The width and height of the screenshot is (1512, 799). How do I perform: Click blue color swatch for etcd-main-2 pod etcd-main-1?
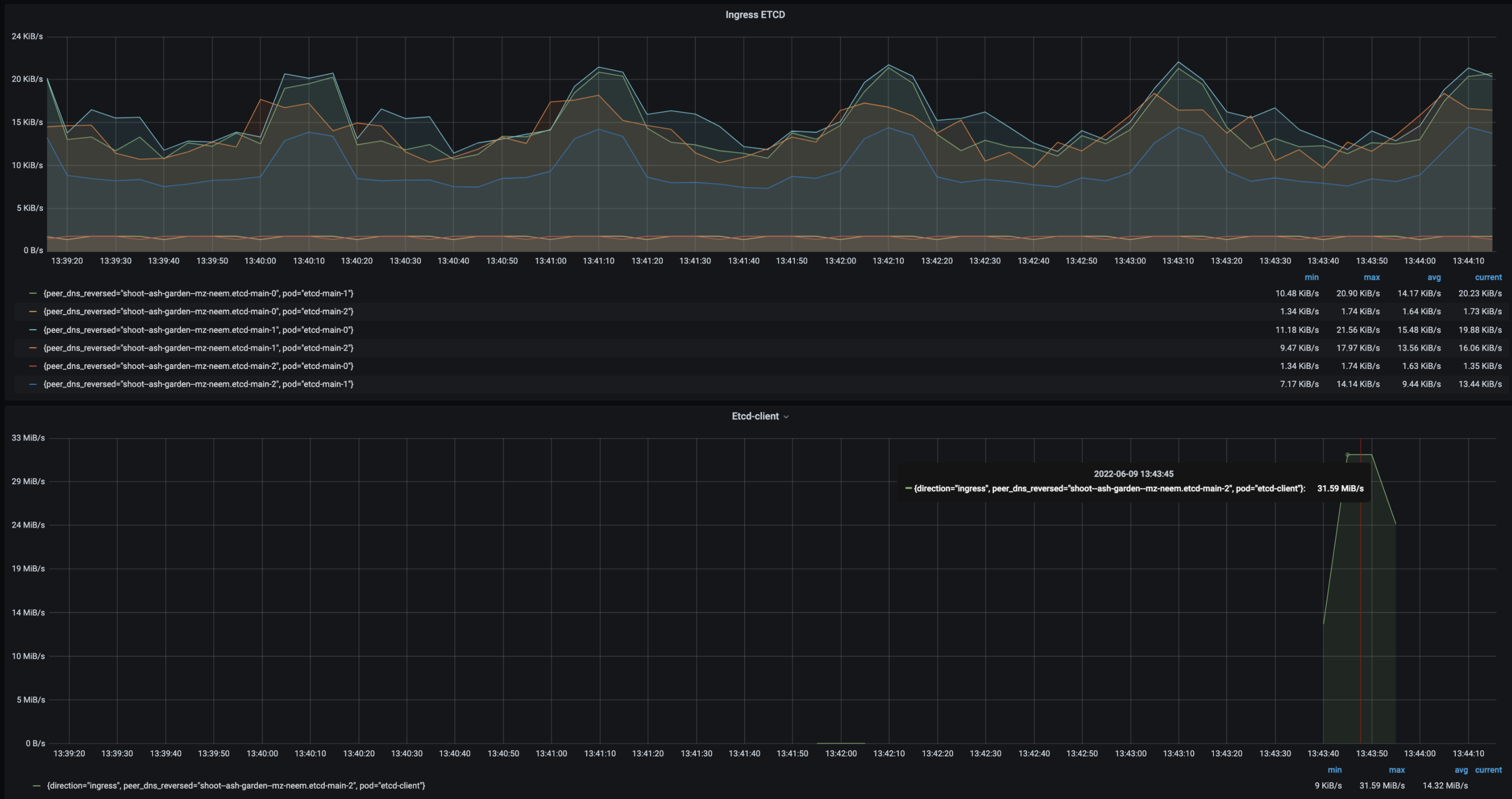click(x=33, y=384)
